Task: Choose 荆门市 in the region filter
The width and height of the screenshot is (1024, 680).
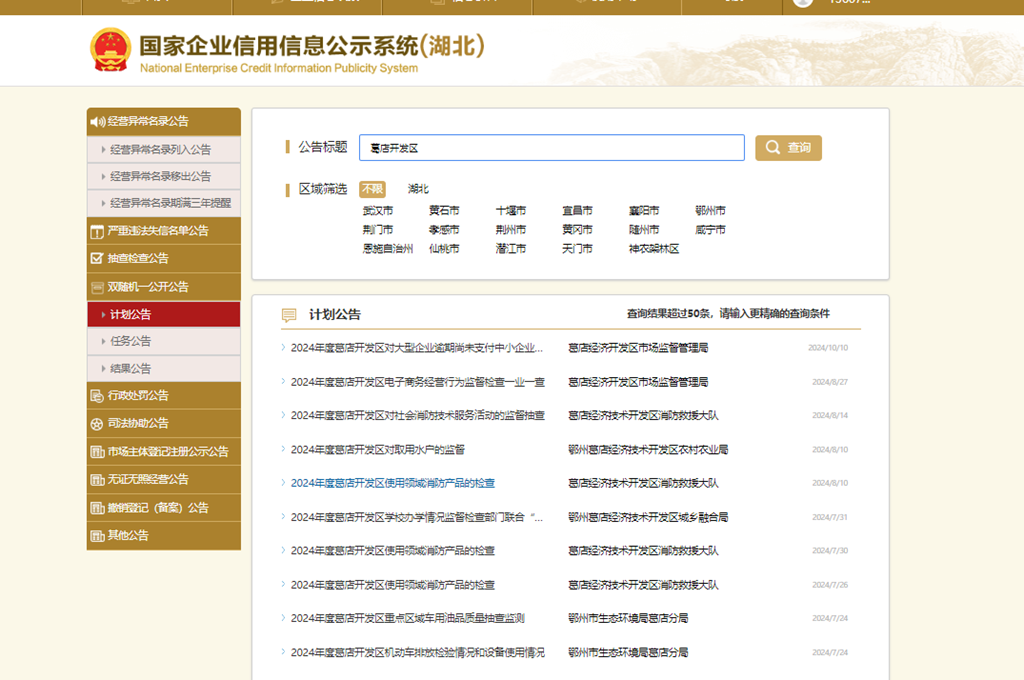Action: tap(378, 229)
